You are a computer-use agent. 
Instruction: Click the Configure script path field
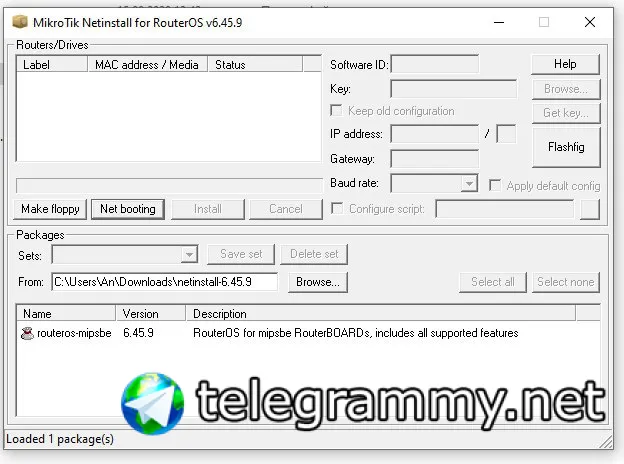click(x=505, y=209)
